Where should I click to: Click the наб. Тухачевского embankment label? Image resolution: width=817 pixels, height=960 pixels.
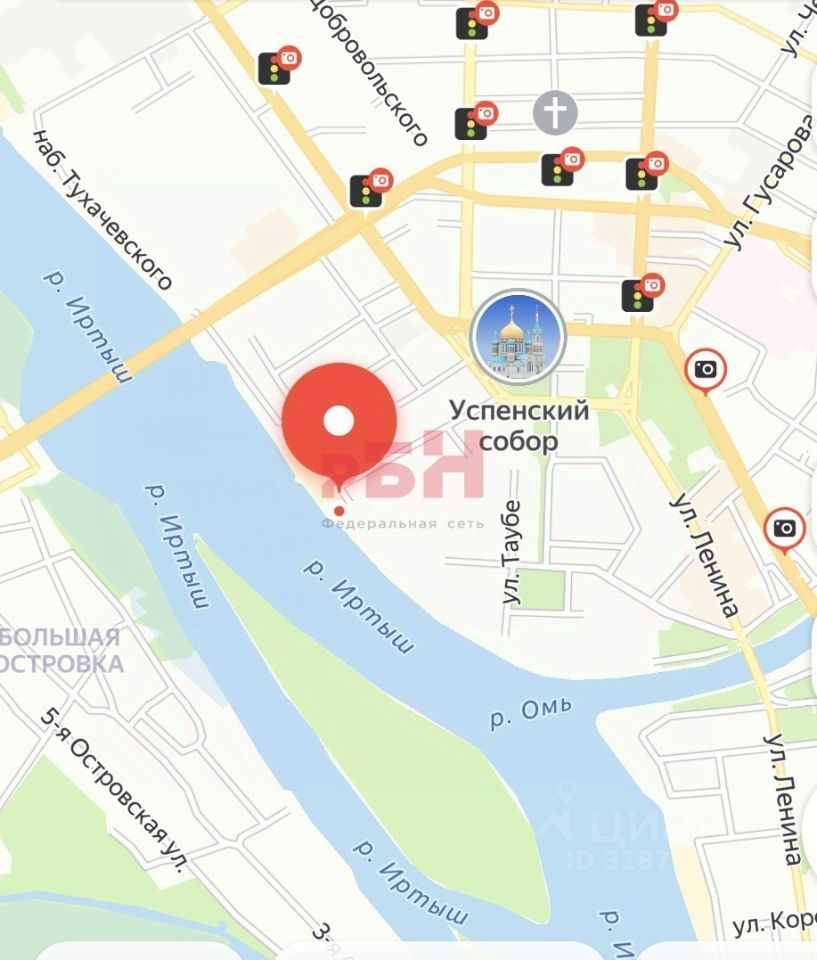[102, 209]
